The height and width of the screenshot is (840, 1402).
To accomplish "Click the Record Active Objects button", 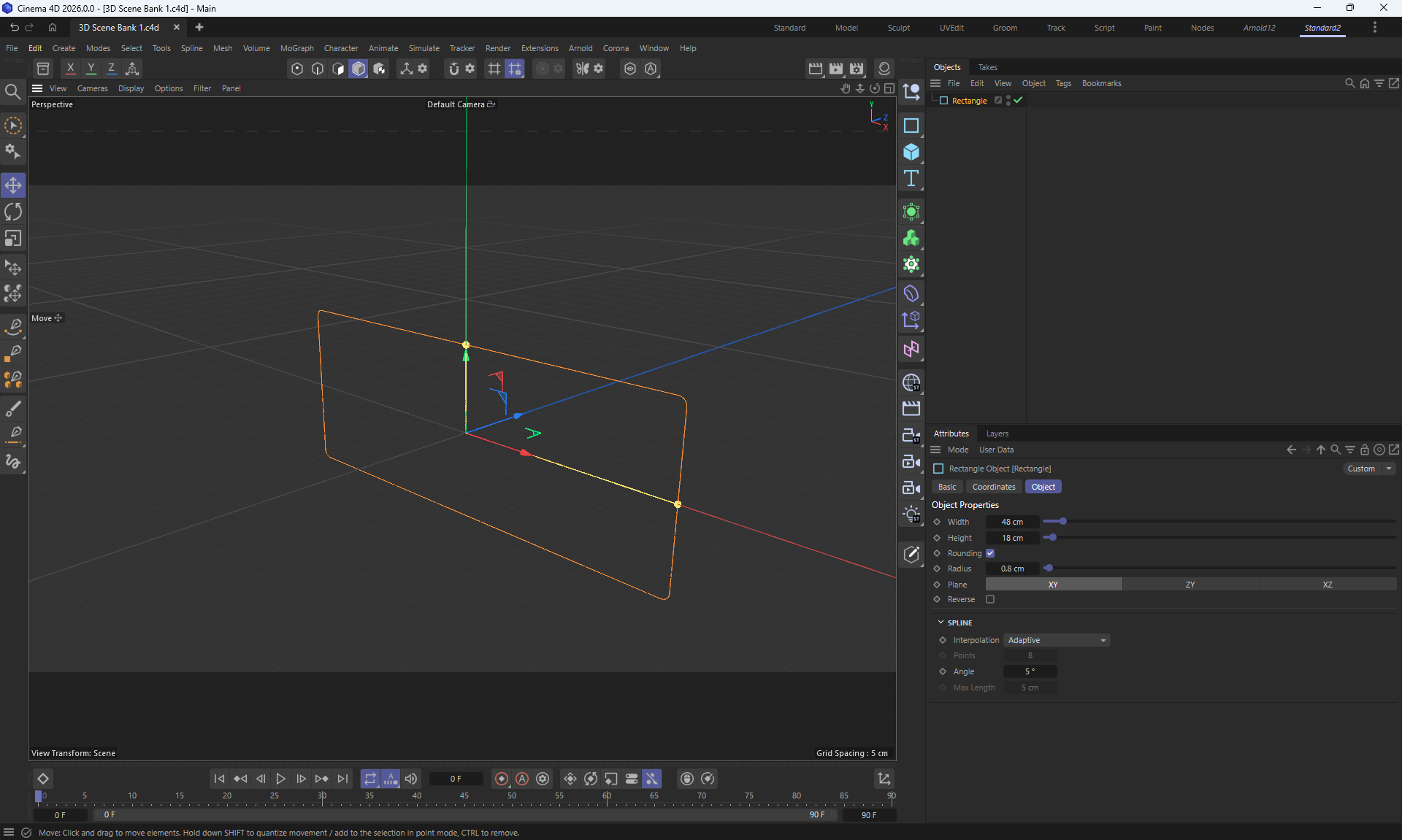I will click(x=502, y=779).
